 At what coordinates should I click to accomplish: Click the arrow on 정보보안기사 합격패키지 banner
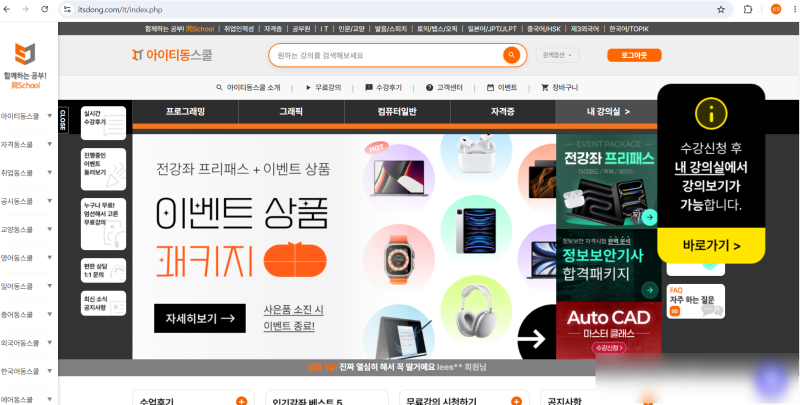coord(649,291)
